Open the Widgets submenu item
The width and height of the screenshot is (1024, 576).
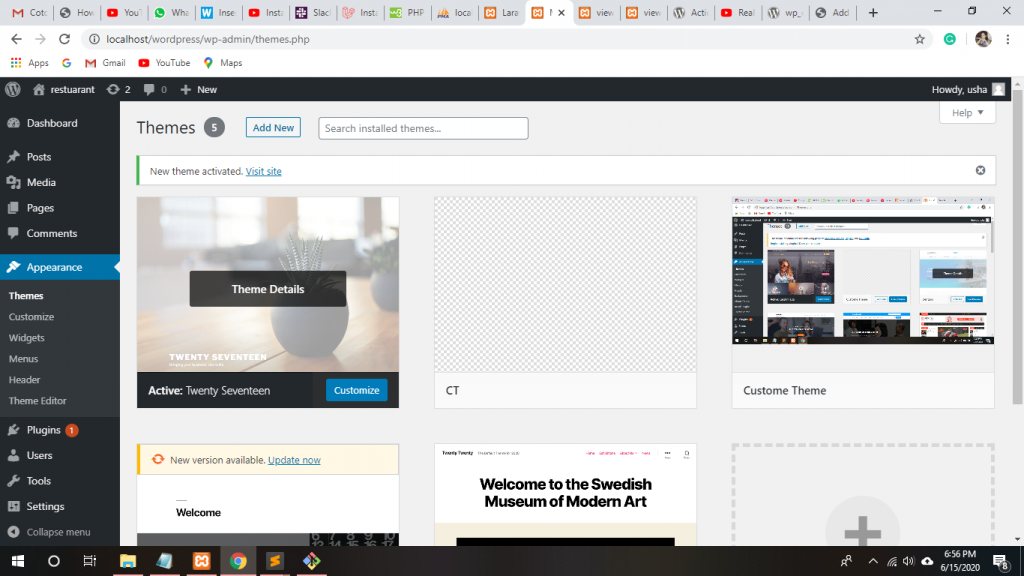27,338
